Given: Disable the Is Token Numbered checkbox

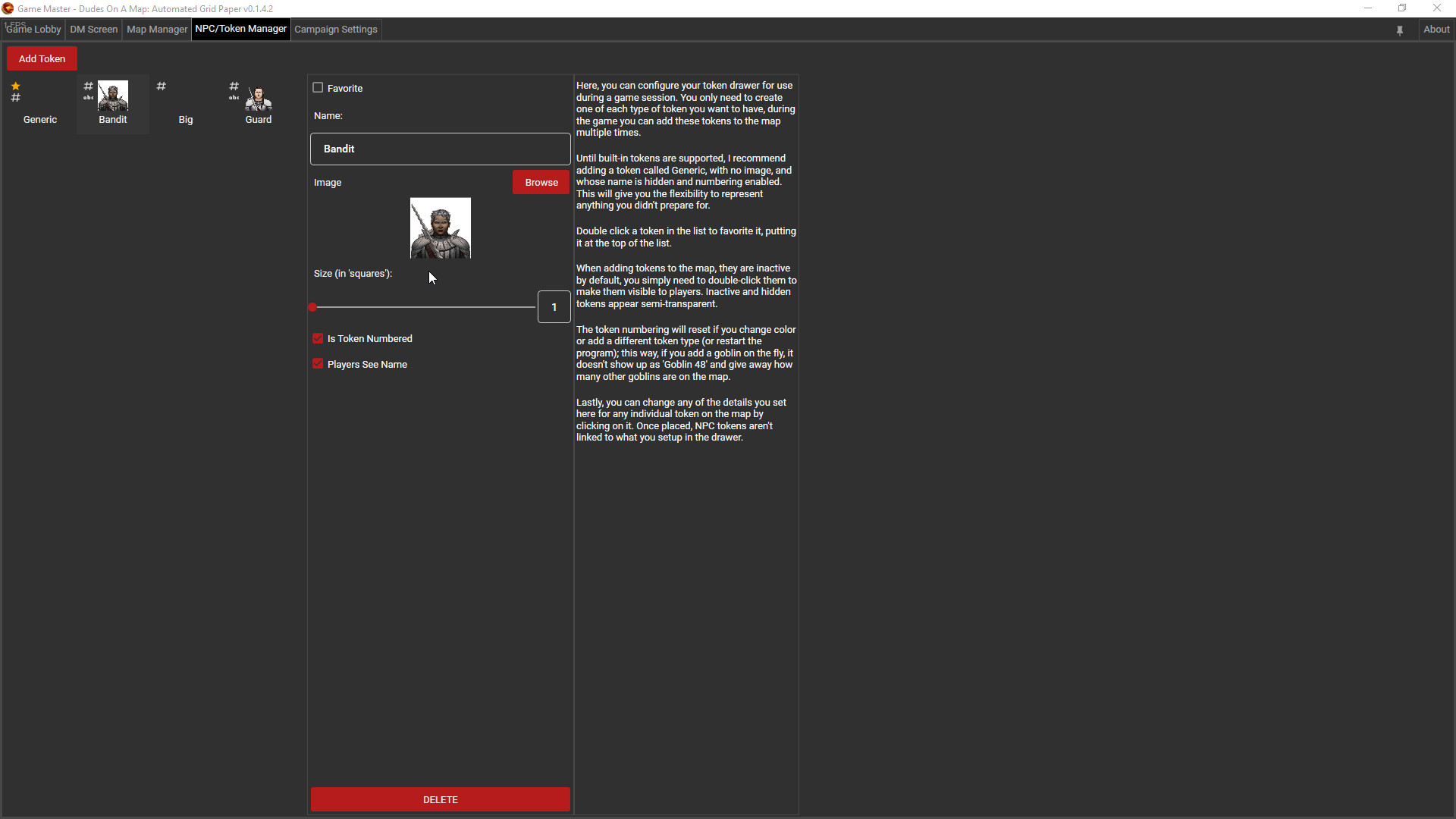Looking at the screenshot, I should point(318,338).
